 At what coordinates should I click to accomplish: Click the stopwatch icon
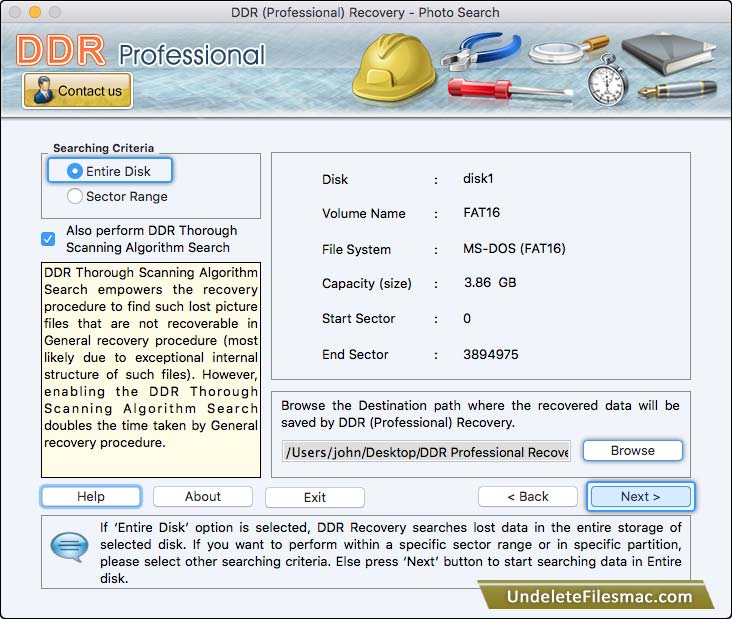(607, 80)
